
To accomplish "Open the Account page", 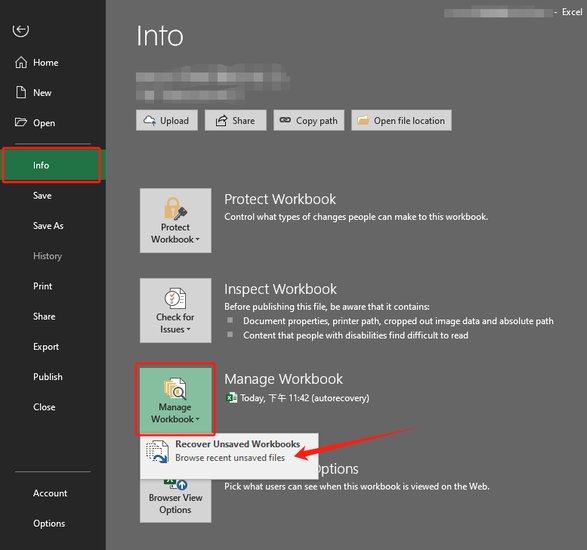I will (x=53, y=493).
